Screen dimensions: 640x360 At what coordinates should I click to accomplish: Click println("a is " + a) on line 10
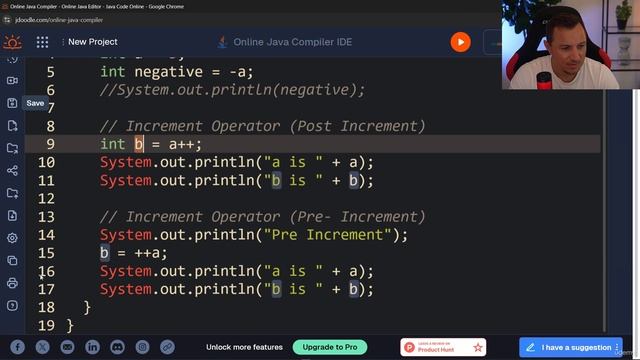coord(237,162)
